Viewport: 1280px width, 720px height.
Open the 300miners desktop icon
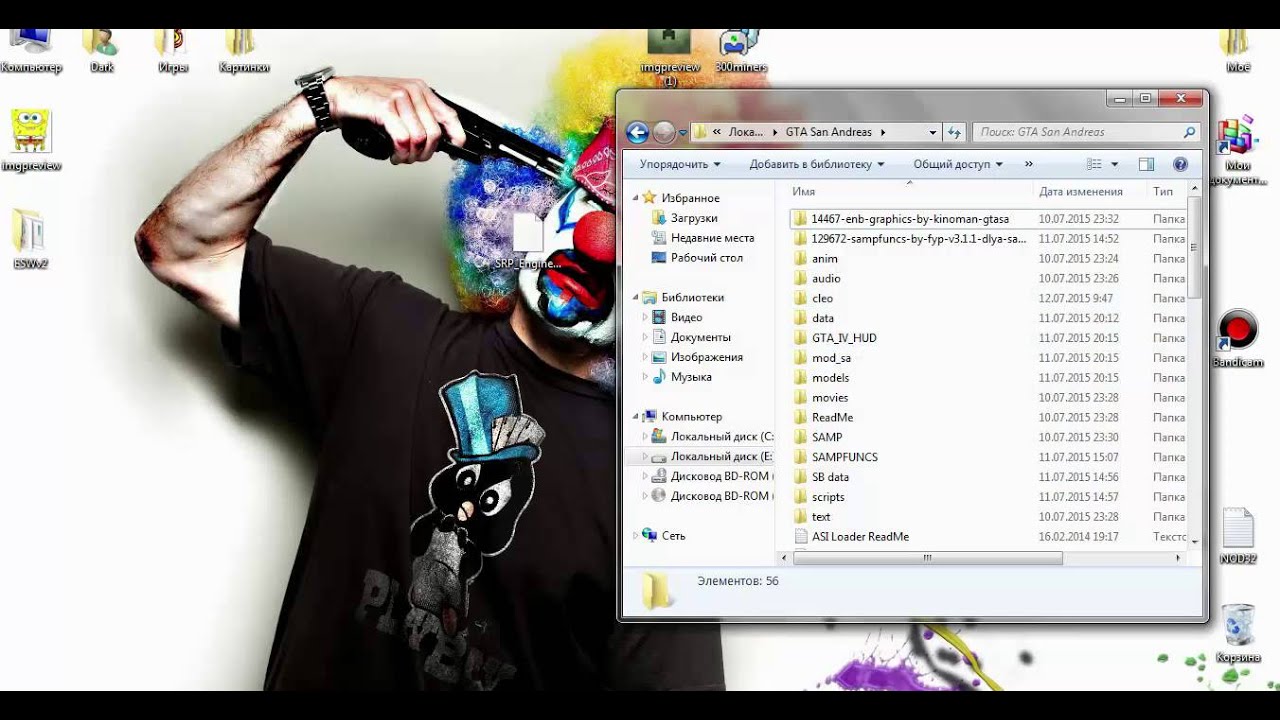pos(741,51)
